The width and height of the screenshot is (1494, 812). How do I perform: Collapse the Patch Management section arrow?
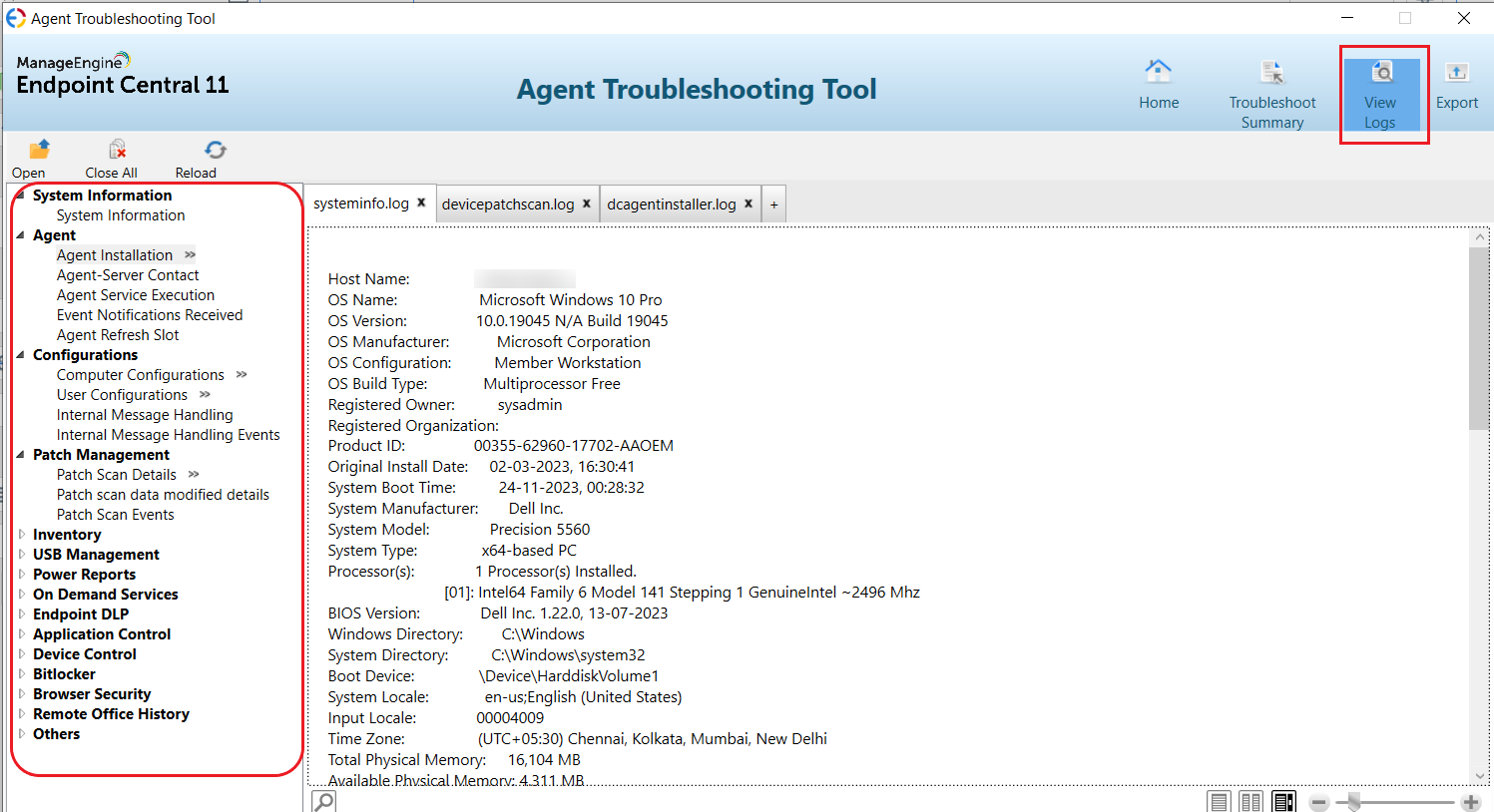tap(21, 455)
